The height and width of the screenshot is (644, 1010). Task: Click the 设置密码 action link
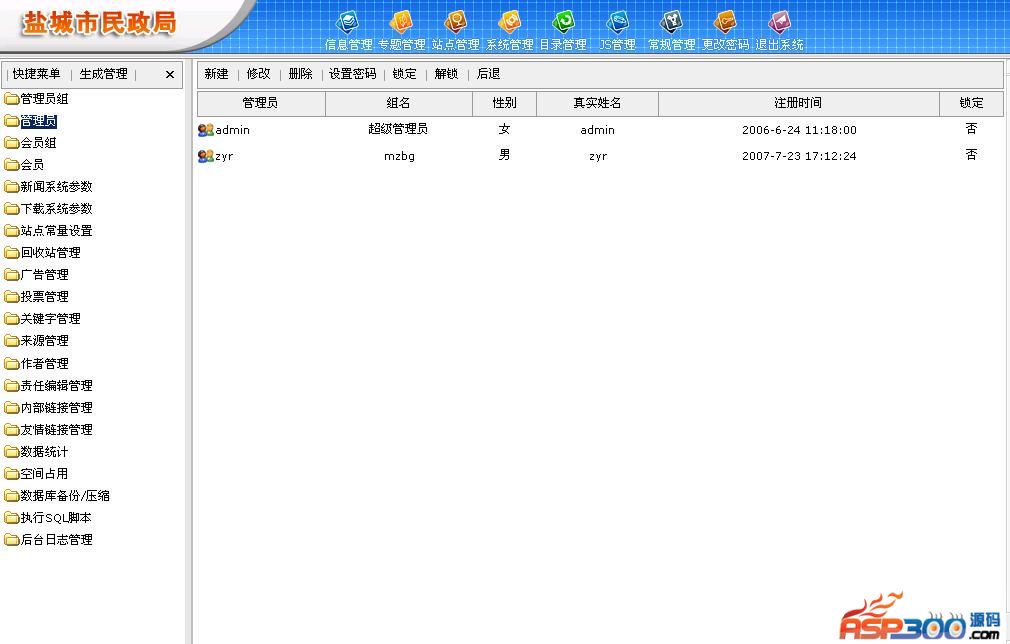pos(352,74)
